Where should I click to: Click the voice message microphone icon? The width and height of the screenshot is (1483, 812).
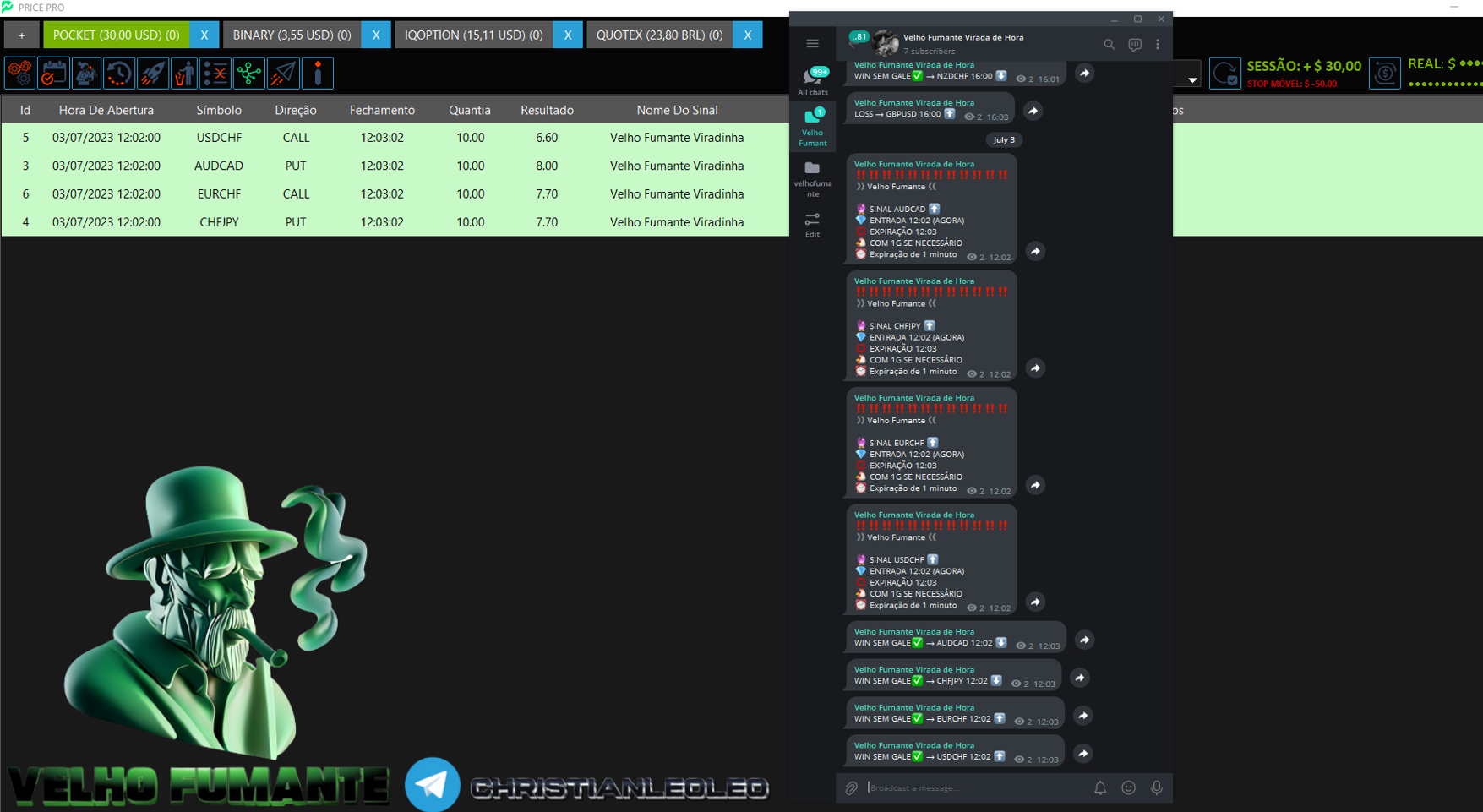click(1157, 787)
